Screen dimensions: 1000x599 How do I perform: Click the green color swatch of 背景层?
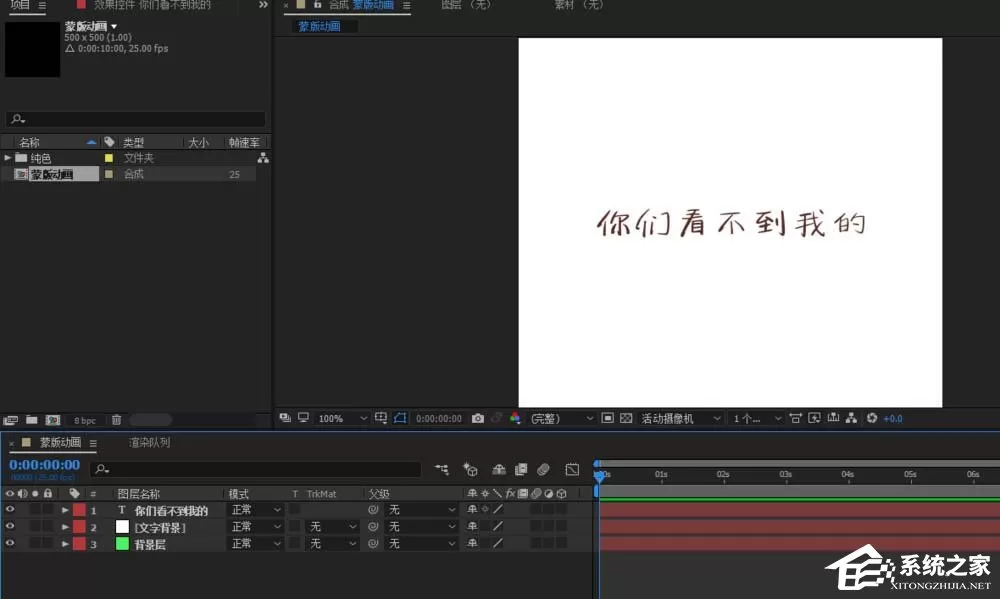point(122,544)
